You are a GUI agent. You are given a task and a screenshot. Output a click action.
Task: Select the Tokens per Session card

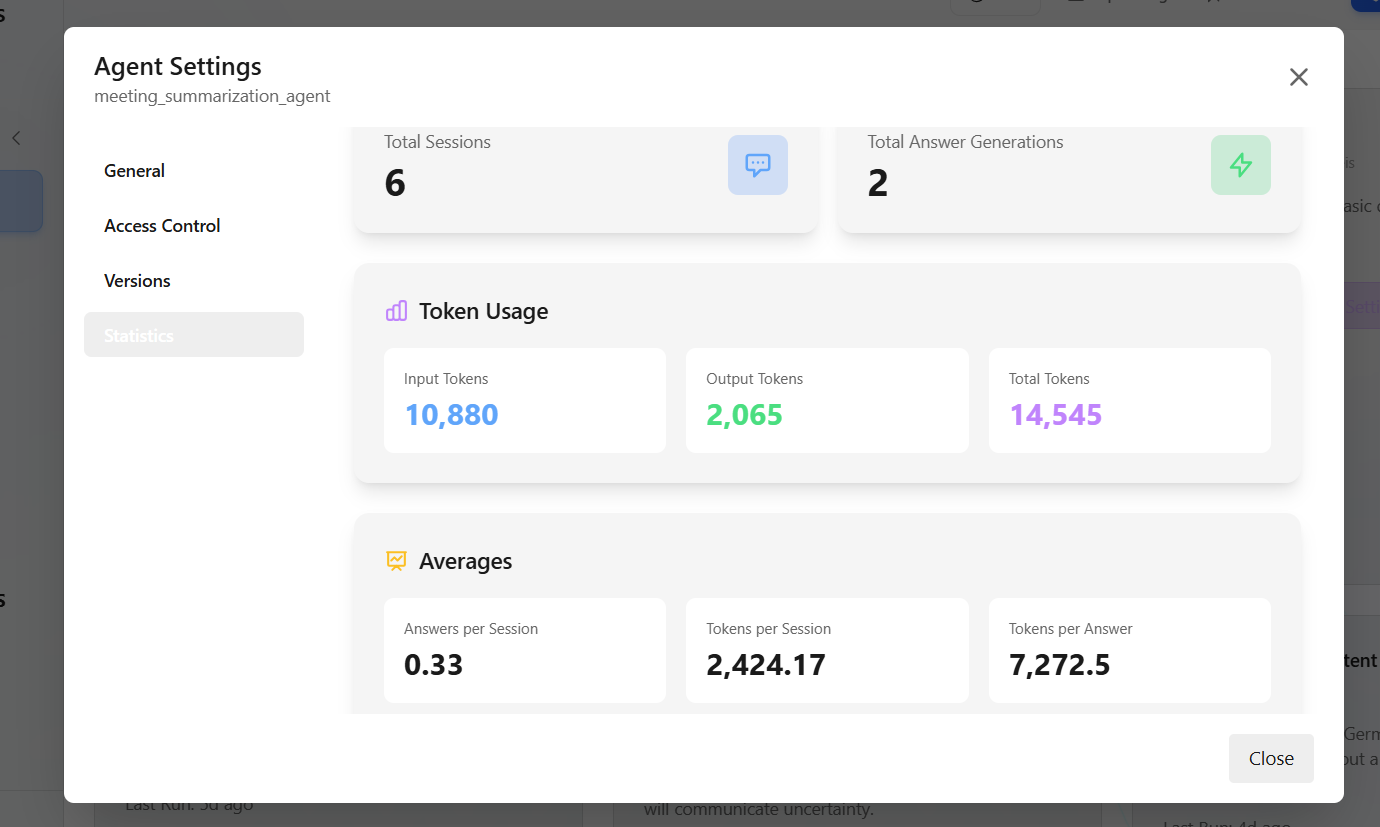point(827,649)
